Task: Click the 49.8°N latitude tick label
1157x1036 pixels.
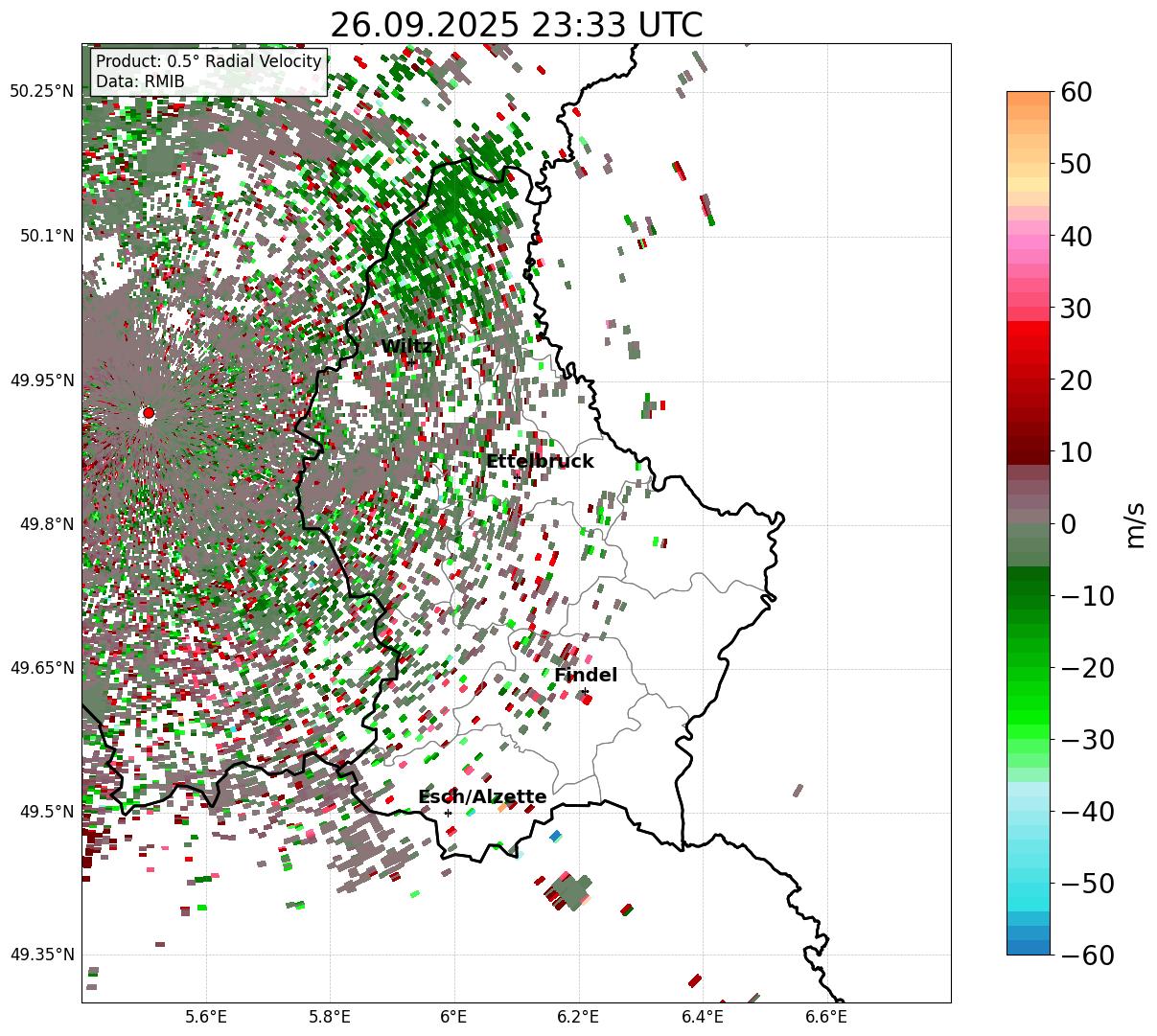Action: [47, 524]
